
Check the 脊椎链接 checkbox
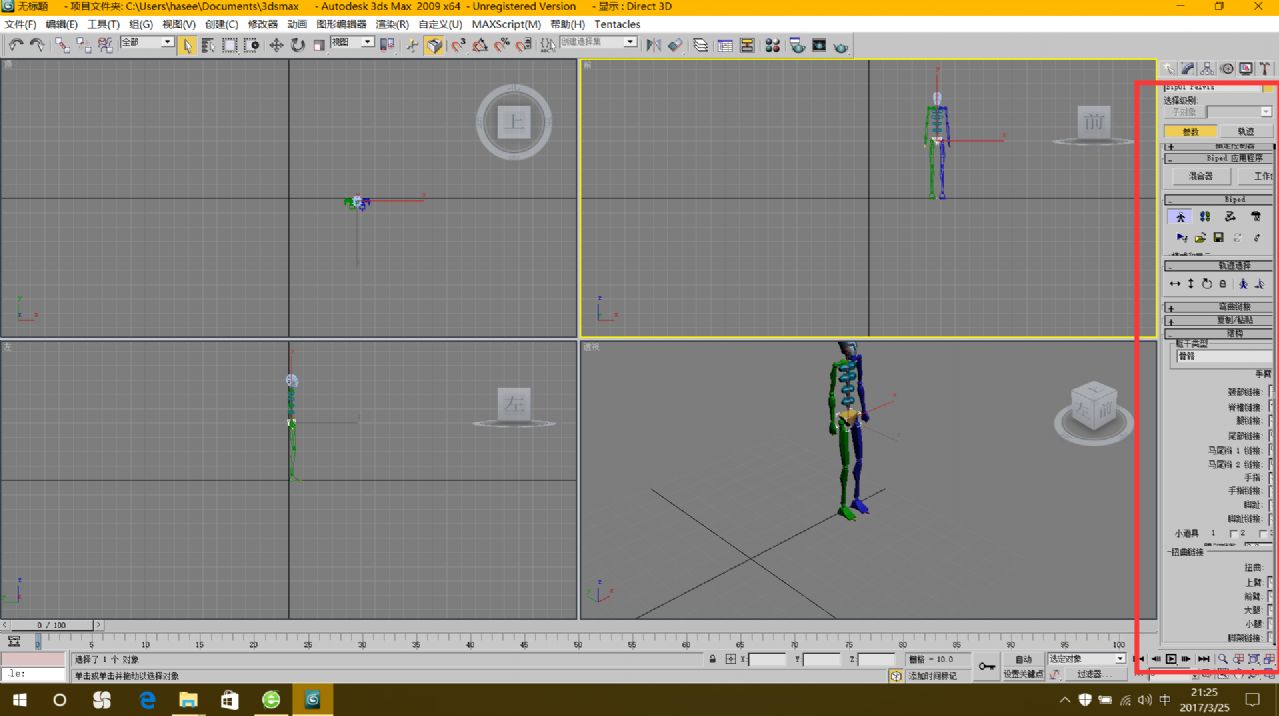click(x=1272, y=407)
